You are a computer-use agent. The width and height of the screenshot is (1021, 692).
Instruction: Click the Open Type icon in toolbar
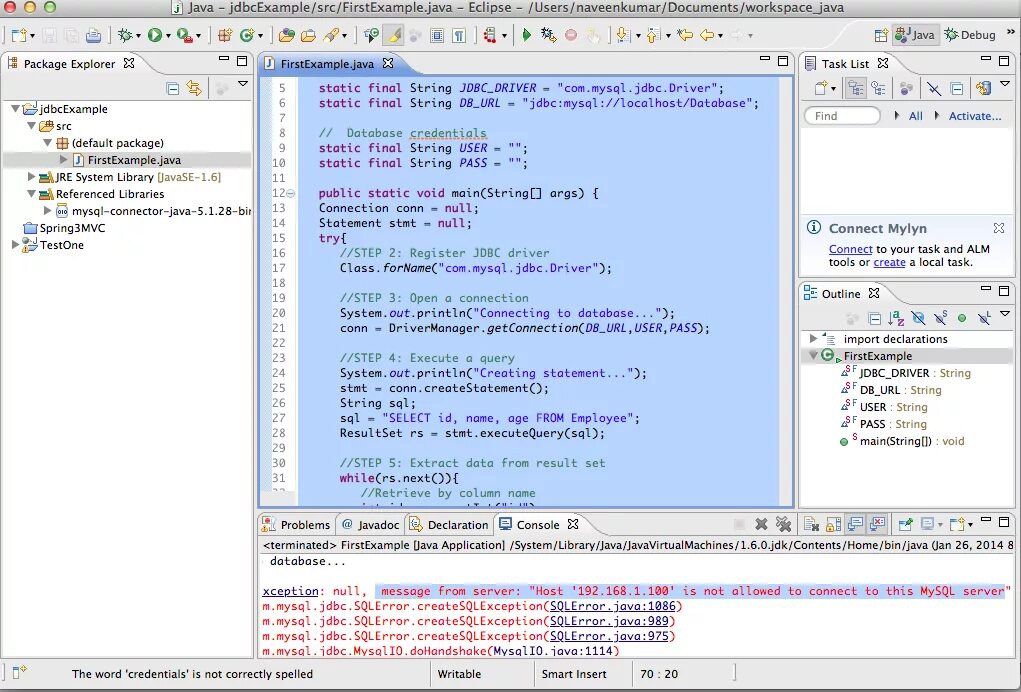[x=286, y=35]
